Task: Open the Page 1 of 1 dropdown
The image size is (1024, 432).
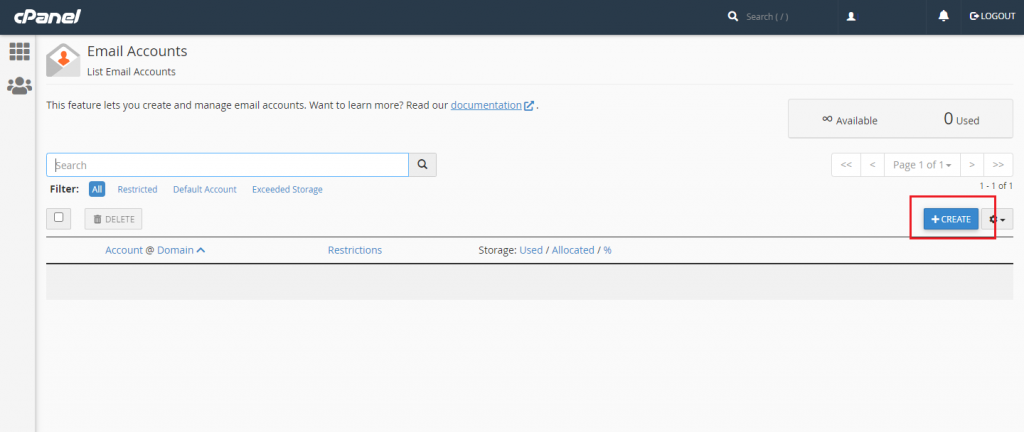Action: coord(922,165)
